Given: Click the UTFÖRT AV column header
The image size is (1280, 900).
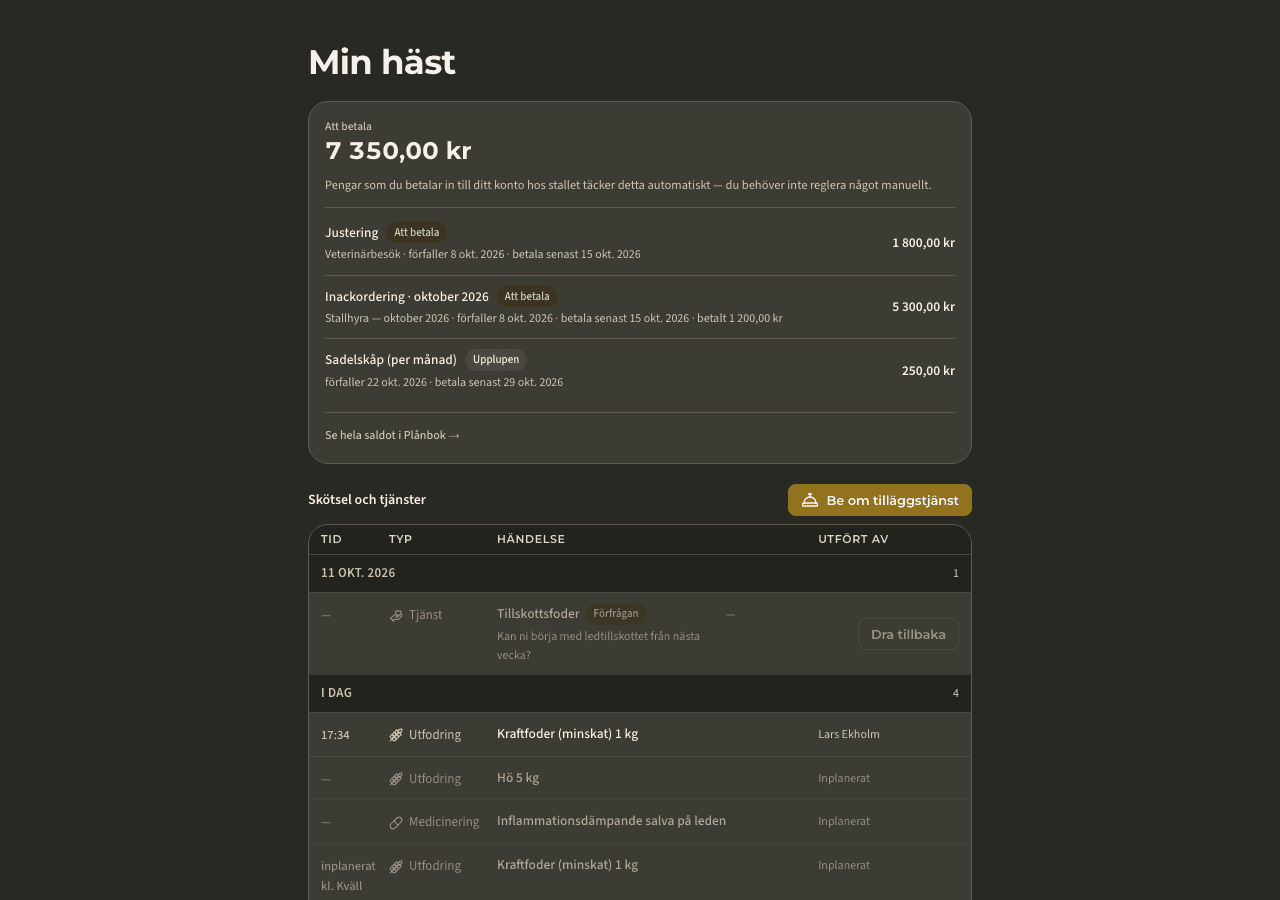Looking at the screenshot, I should coord(853,539).
